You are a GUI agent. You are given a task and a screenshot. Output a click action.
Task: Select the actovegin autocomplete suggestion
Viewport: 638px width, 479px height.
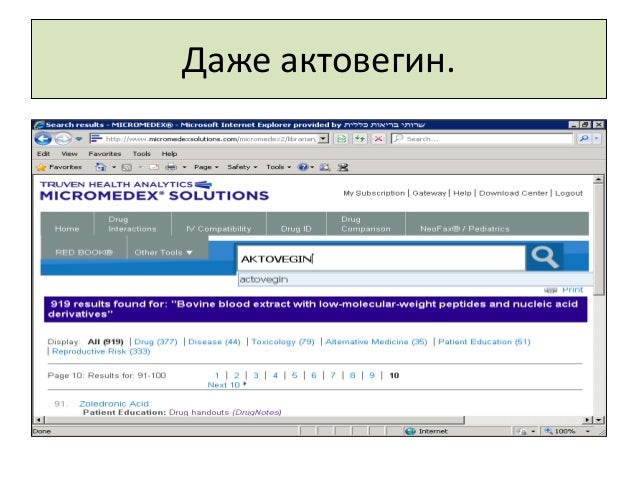[x=415, y=280]
